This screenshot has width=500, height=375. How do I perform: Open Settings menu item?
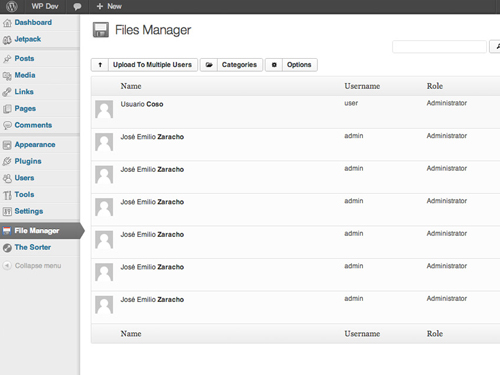(x=29, y=211)
